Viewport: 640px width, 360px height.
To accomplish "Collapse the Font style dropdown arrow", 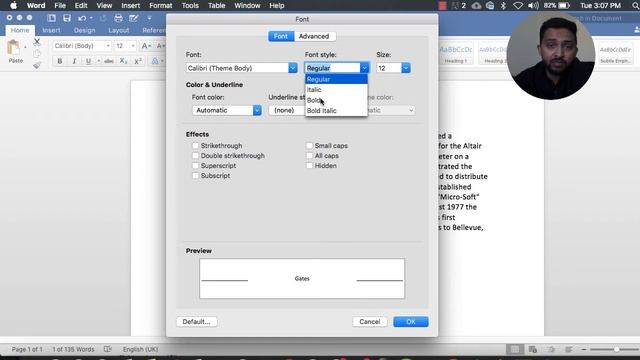I will point(364,68).
